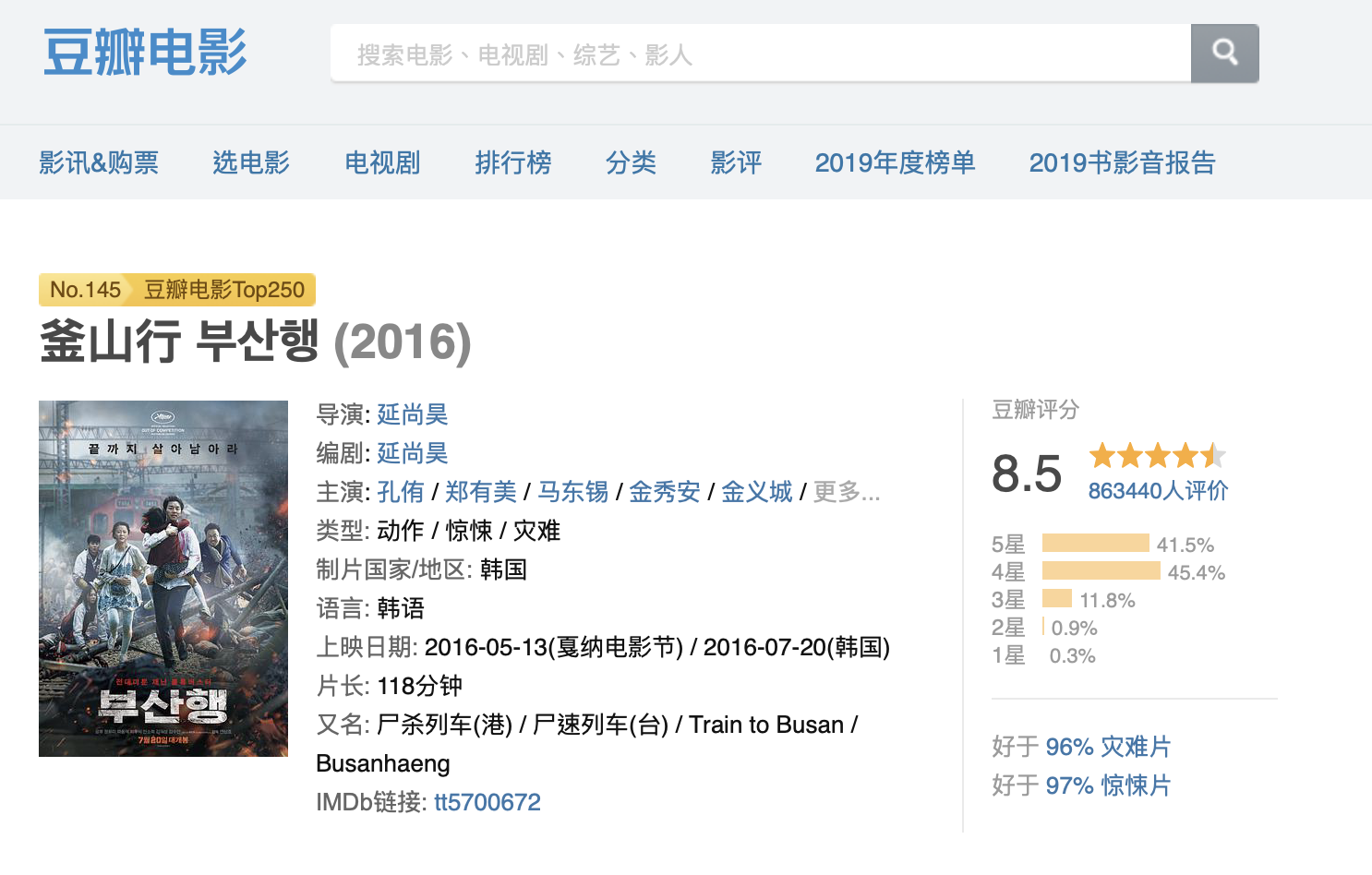
Task: Click the star rating icons
Action: point(1157,455)
